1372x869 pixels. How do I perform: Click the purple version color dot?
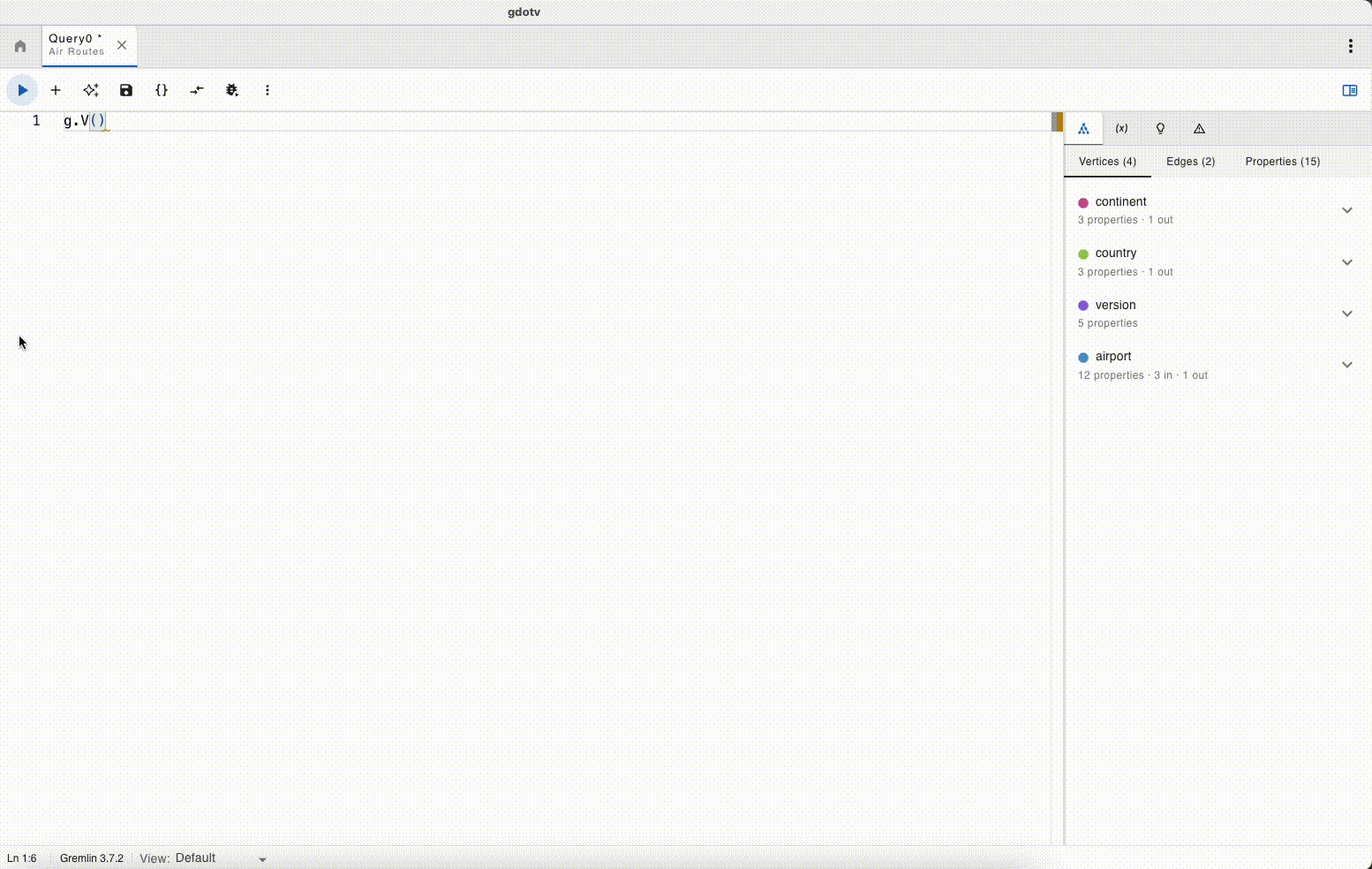(x=1083, y=306)
